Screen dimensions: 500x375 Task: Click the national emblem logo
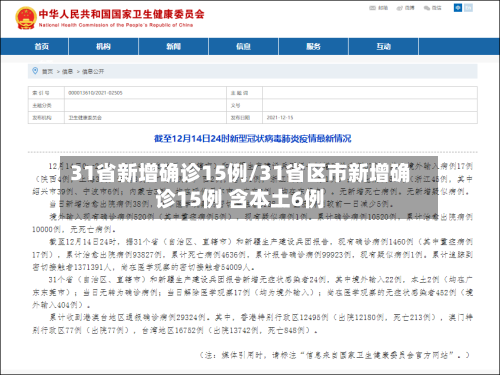coord(26,18)
